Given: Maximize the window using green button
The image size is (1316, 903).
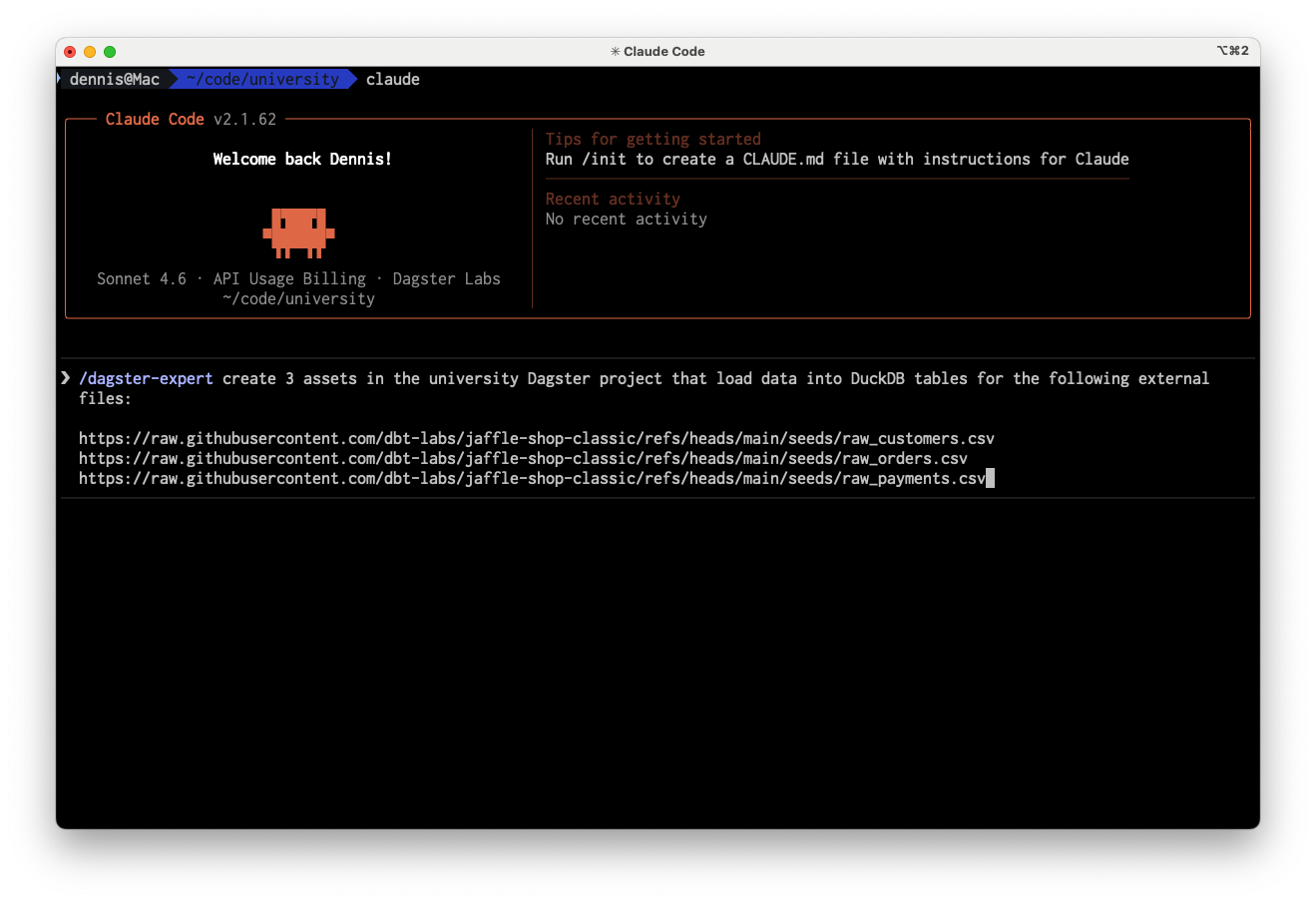Looking at the screenshot, I should pyautogui.click(x=110, y=52).
